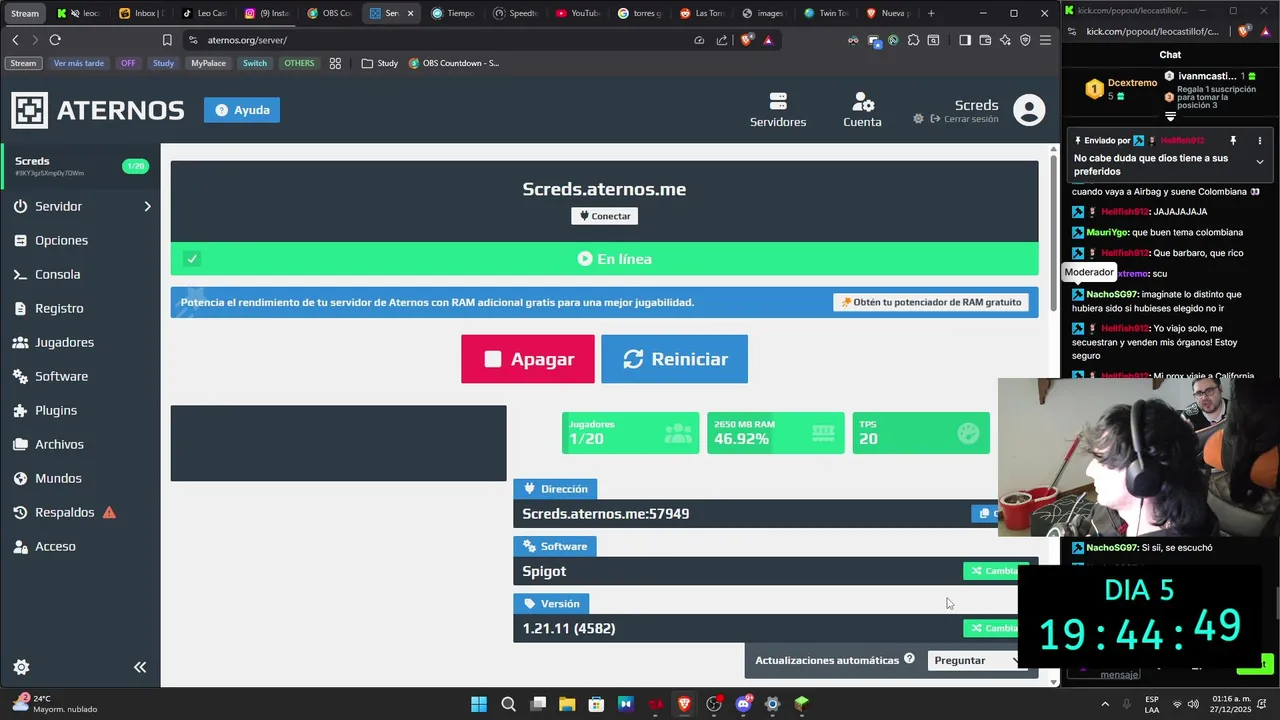Open Respaldos in the sidebar

[x=80, y=512]
